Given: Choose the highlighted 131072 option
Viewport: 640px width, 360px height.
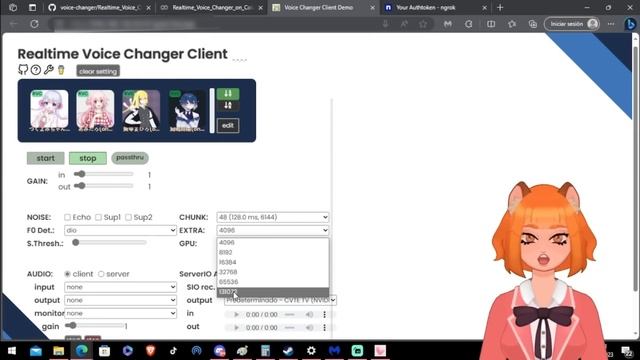Looking at the screenshot, I should [273, 292].
